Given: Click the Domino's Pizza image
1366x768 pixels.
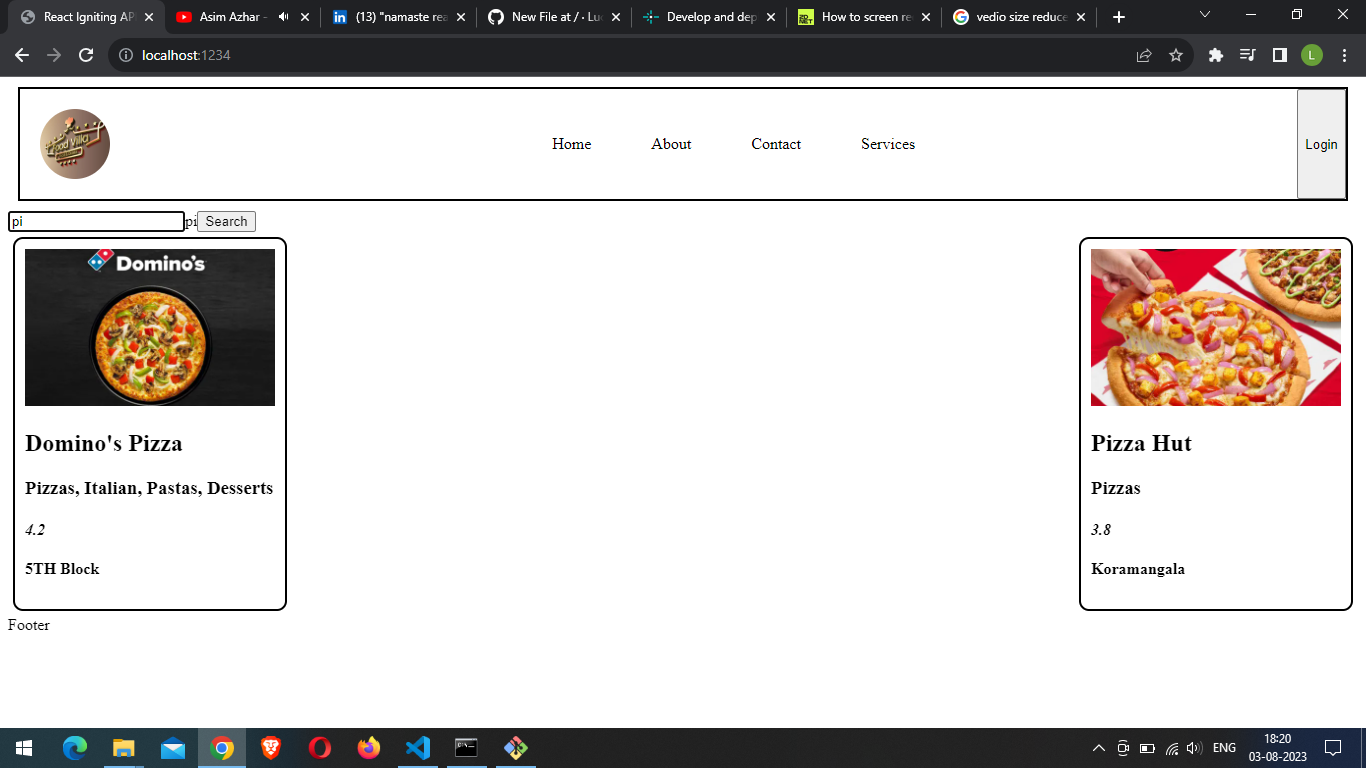Looking at the screenshot, I should pyautogui.click(x=149, y=327).
